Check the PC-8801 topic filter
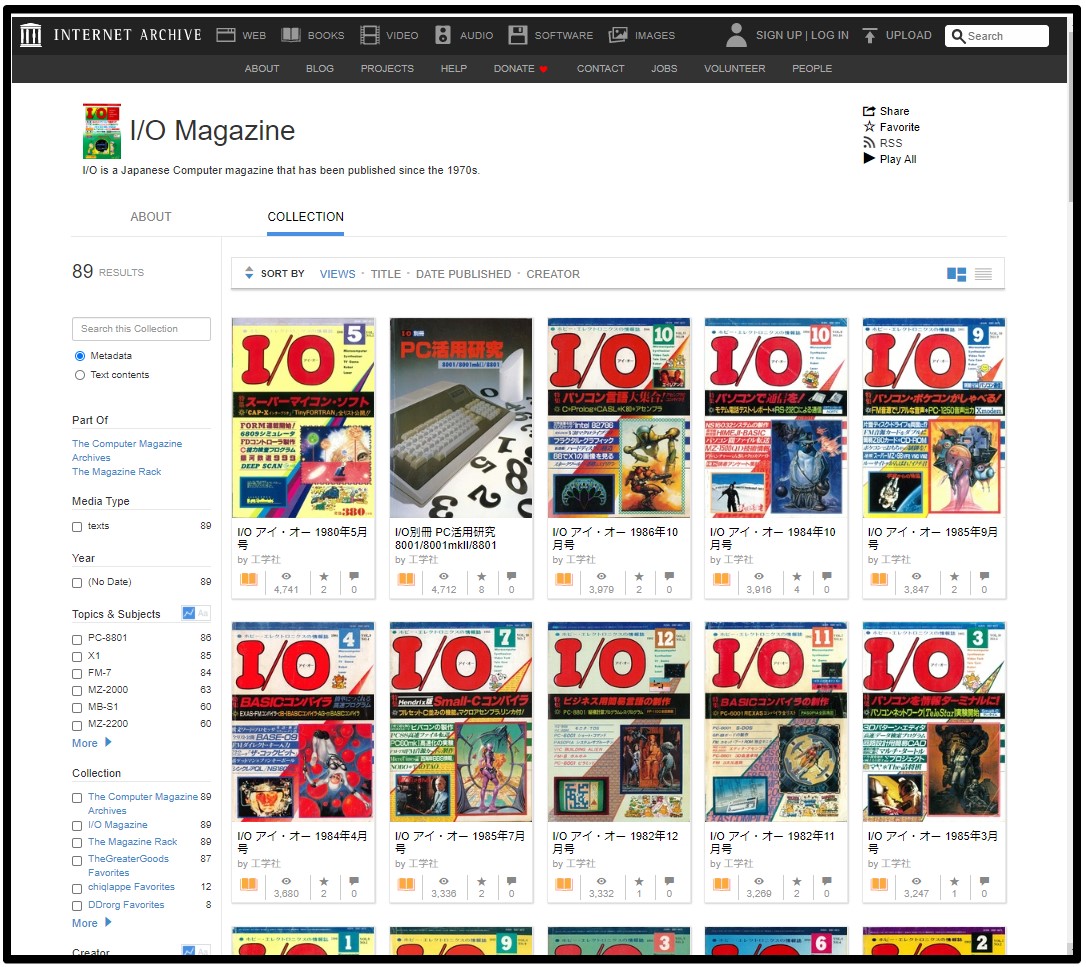The width and height of the screenshot is (1086, 967). point(77,639)
